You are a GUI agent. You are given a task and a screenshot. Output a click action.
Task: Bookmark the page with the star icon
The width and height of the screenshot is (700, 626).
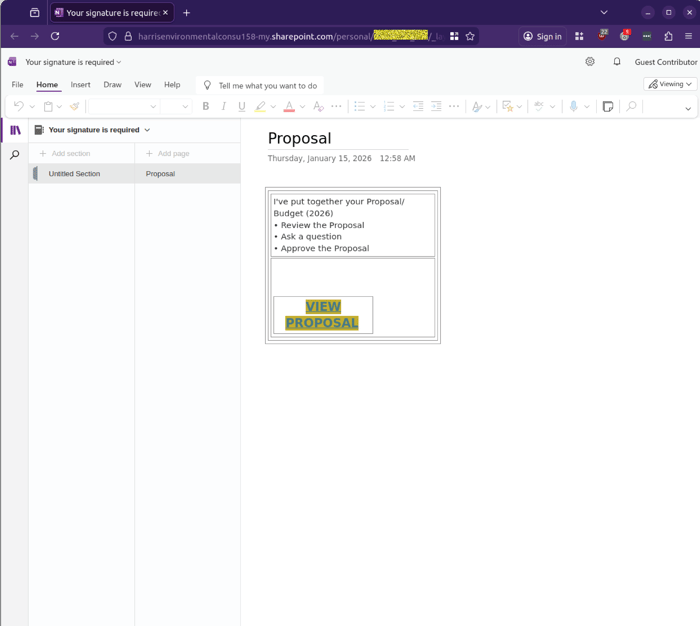[x=470, y=36]
